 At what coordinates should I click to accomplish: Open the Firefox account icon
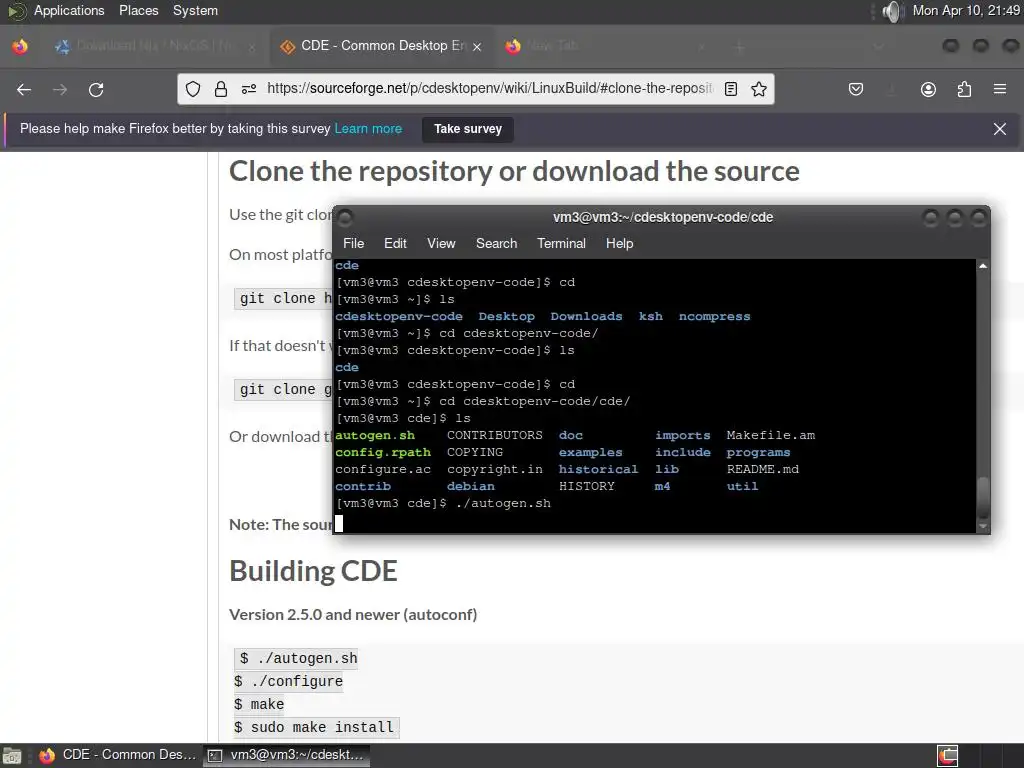pyautogui.click(x=928, y=89)
